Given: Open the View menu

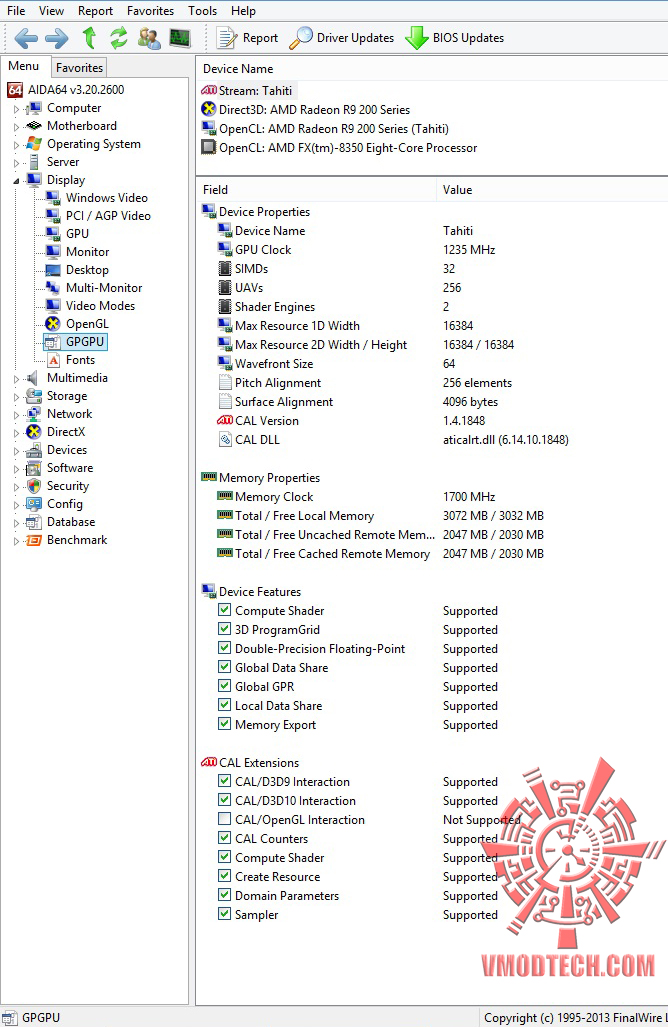Looking at the screenshot, I should (x=51, y=10).
